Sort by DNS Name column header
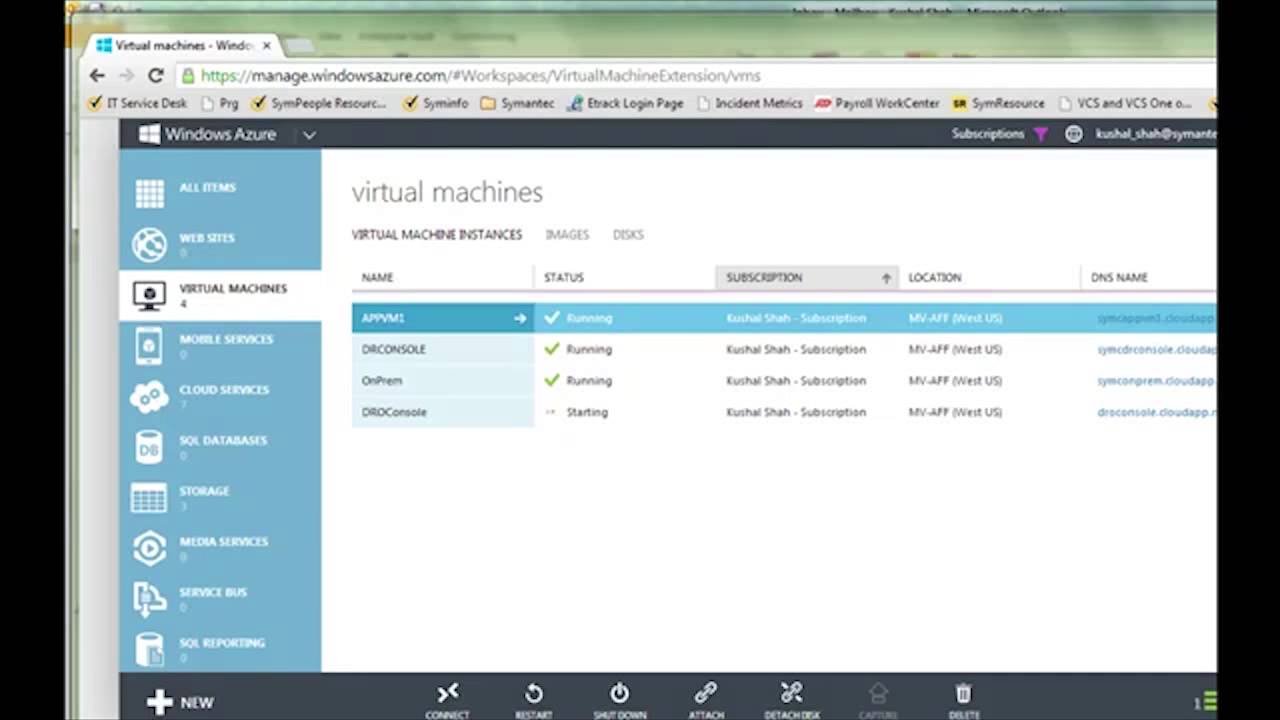This screenshot has width=1280, height=720. pos(1148,277)
